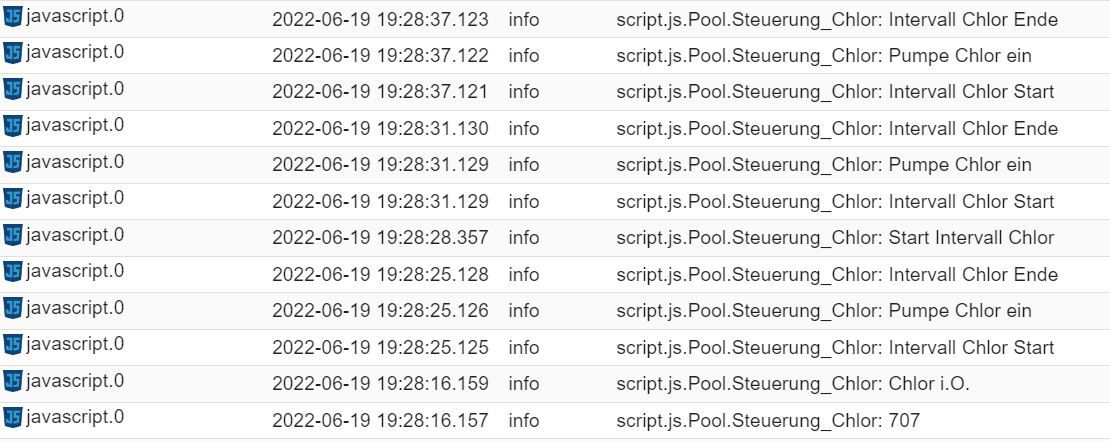Click the timestamp 2022-06-19 19:28:25.126
This screenshot has height=441, width=1110.
point(380,311)
